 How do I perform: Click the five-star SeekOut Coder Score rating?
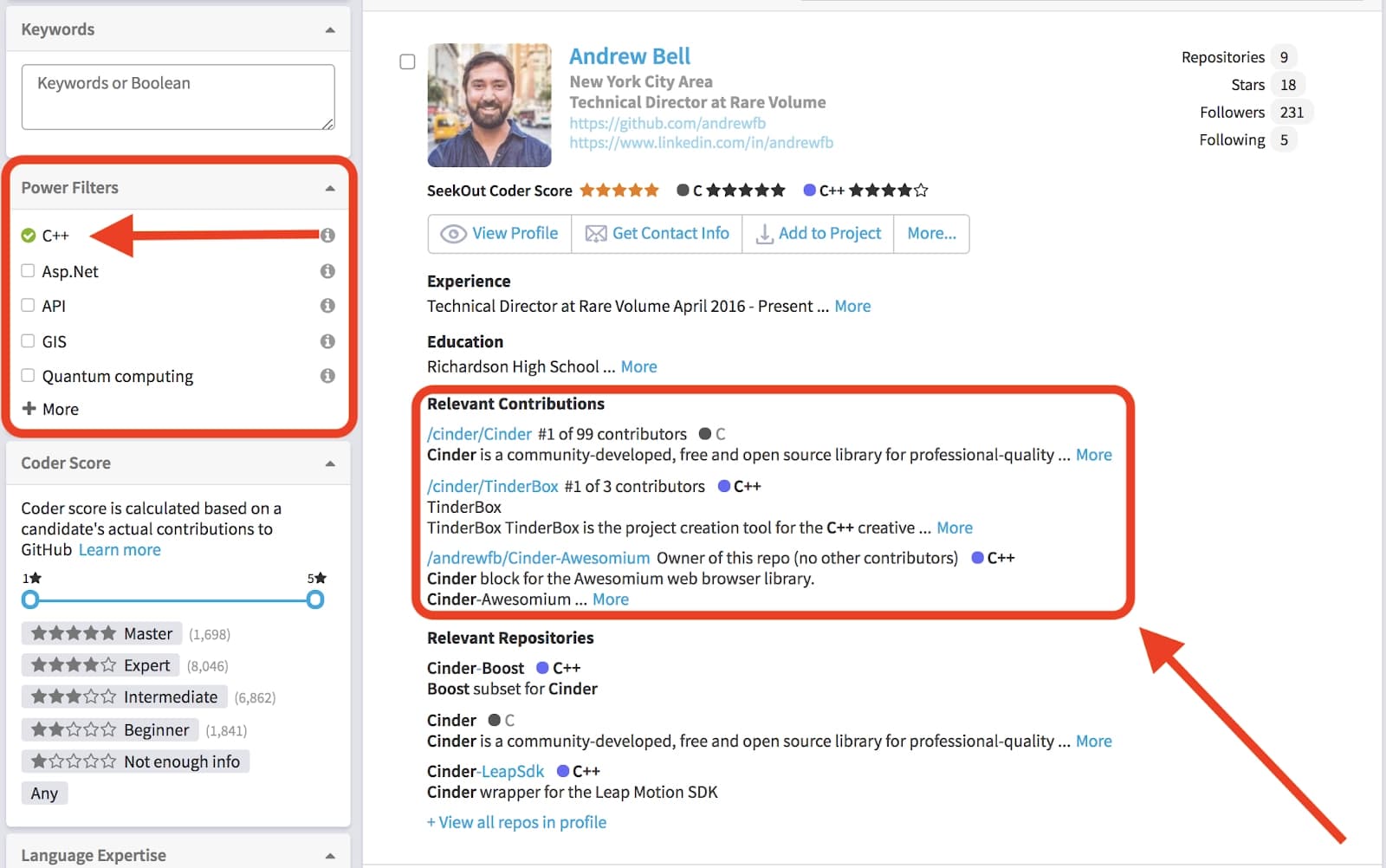coord(619,190)
